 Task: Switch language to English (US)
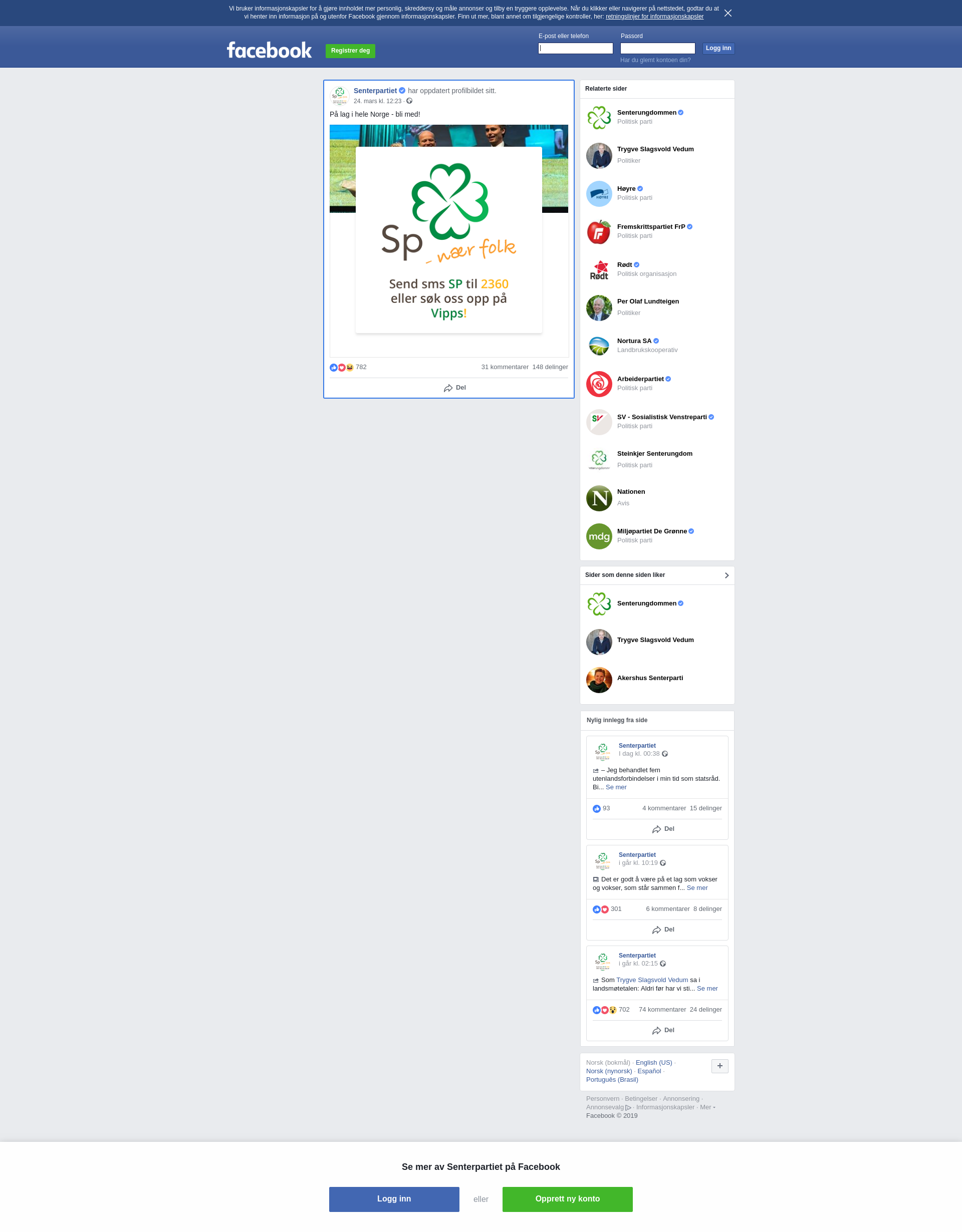click(653, 1062)
